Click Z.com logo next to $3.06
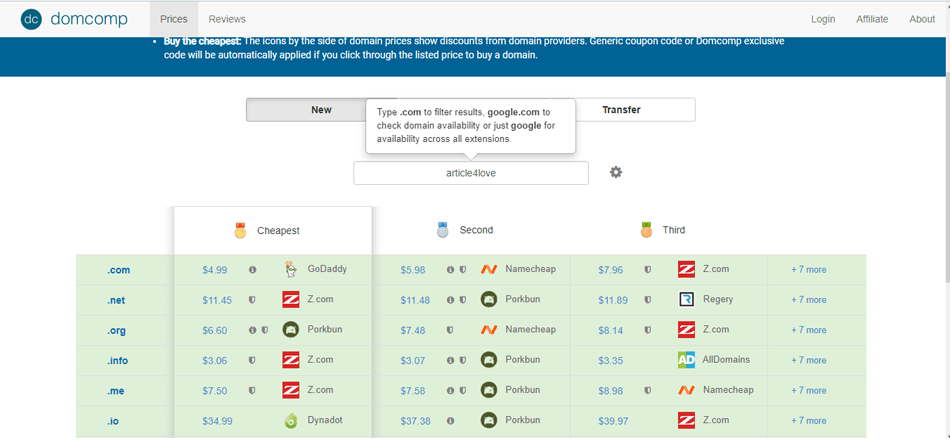 (x=291, y=360)
